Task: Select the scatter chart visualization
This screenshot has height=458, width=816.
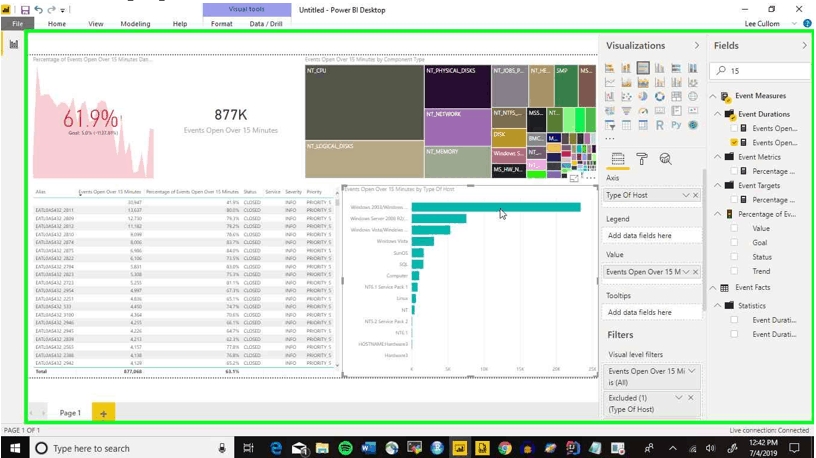Action: click(x=626, y=96)
